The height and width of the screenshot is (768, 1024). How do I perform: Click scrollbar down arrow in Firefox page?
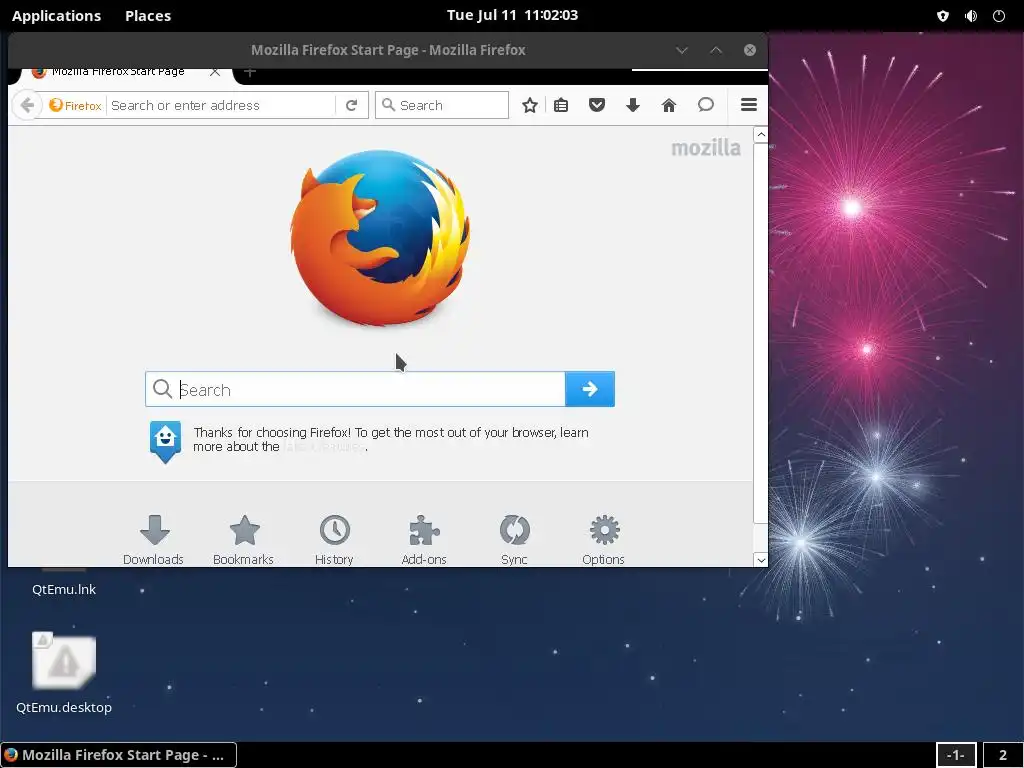[x=761, y=560]
